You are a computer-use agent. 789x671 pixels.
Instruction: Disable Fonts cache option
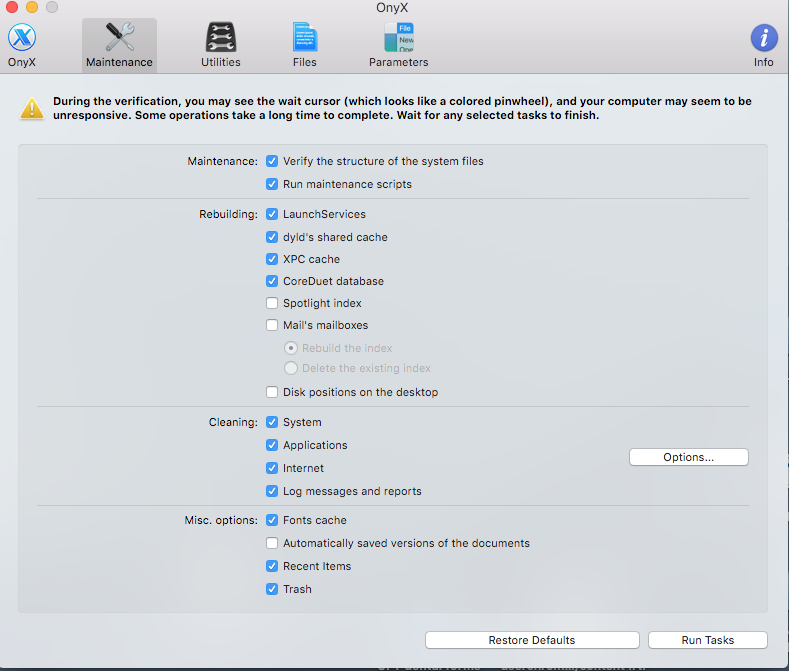click(x=272, y=520)
